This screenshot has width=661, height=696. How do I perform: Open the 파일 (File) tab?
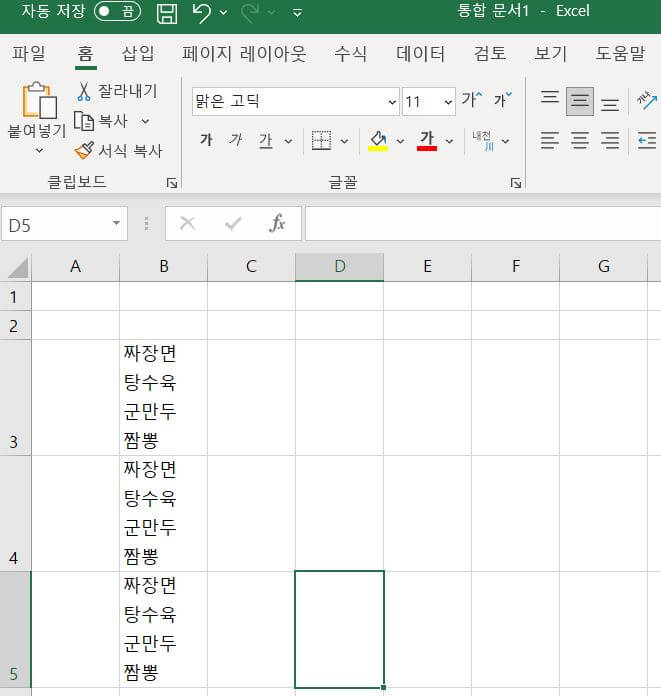[28, 54]
